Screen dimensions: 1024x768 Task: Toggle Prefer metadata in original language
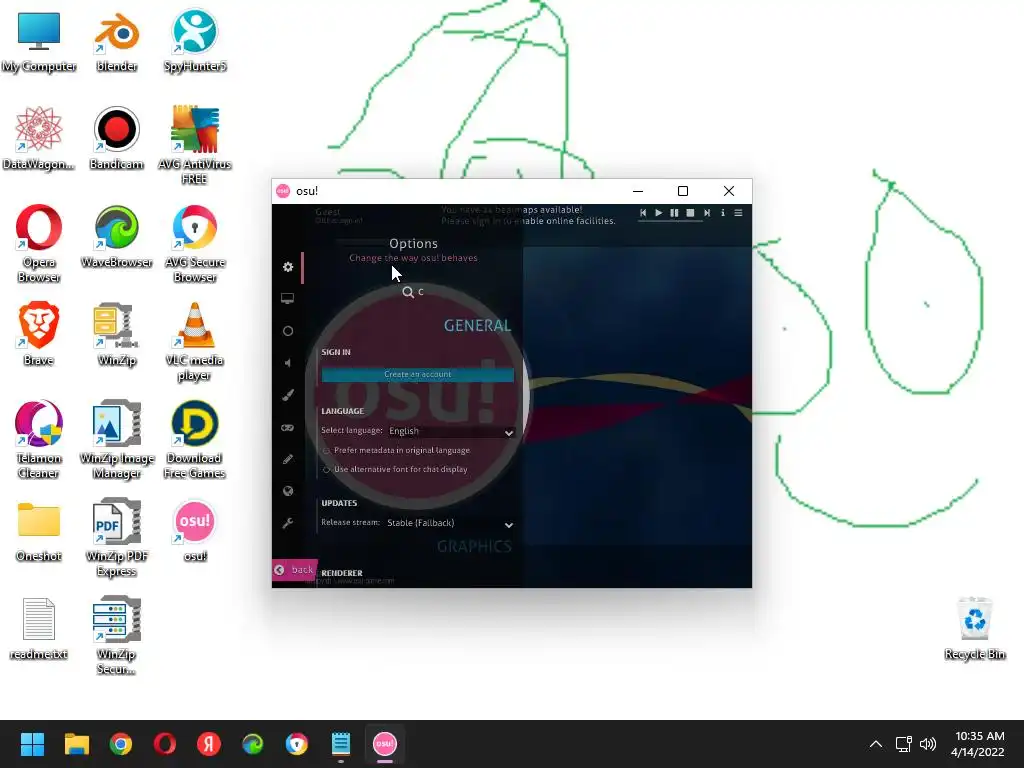[396, 450]
